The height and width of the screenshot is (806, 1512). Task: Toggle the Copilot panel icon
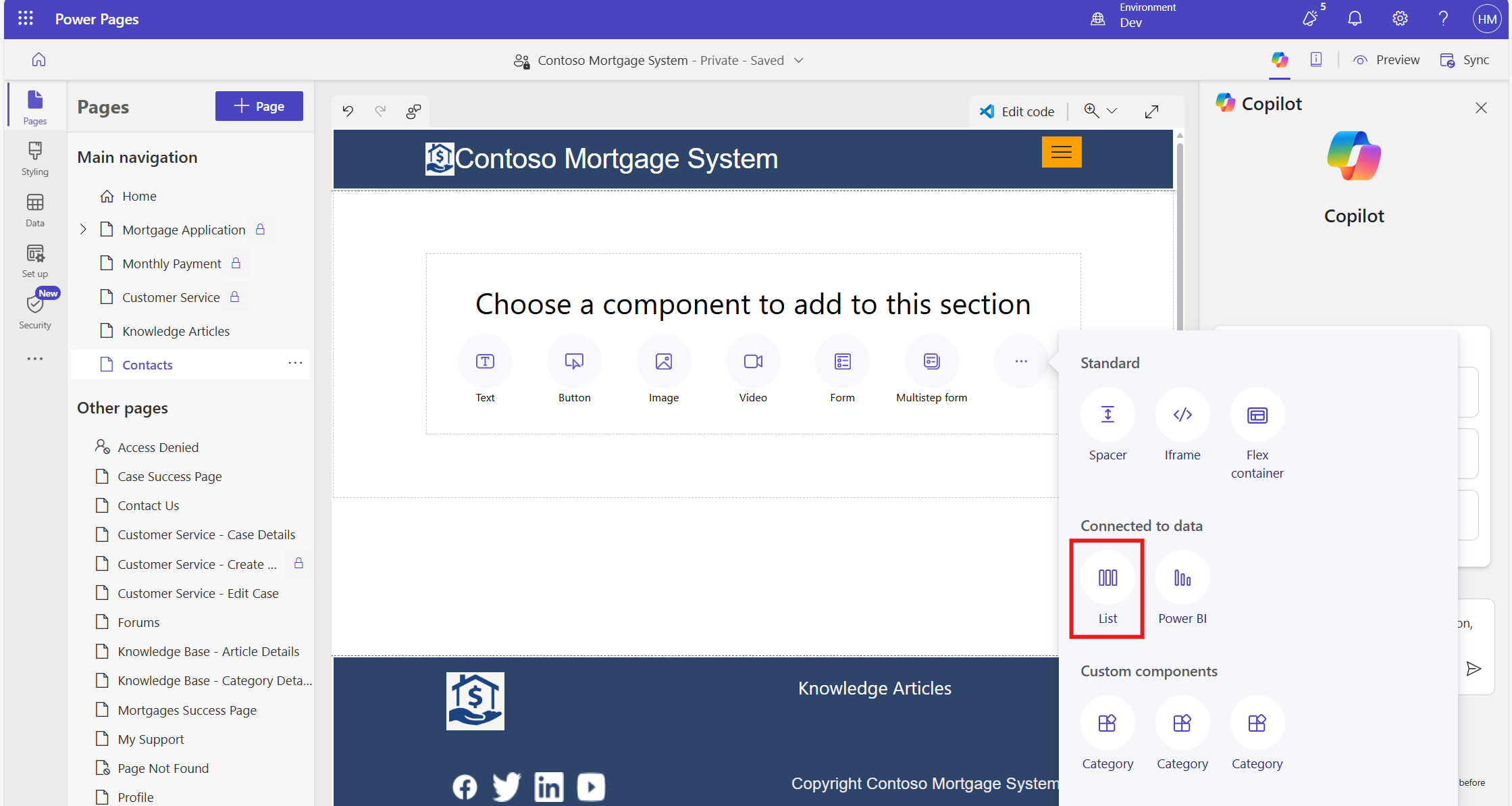click(x=1280, y=59)
